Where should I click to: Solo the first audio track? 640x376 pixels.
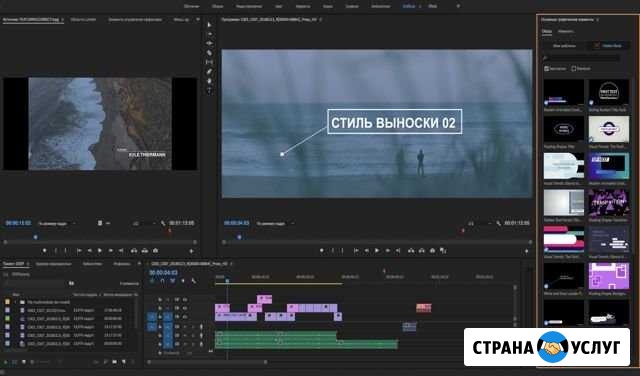point(192,327)
